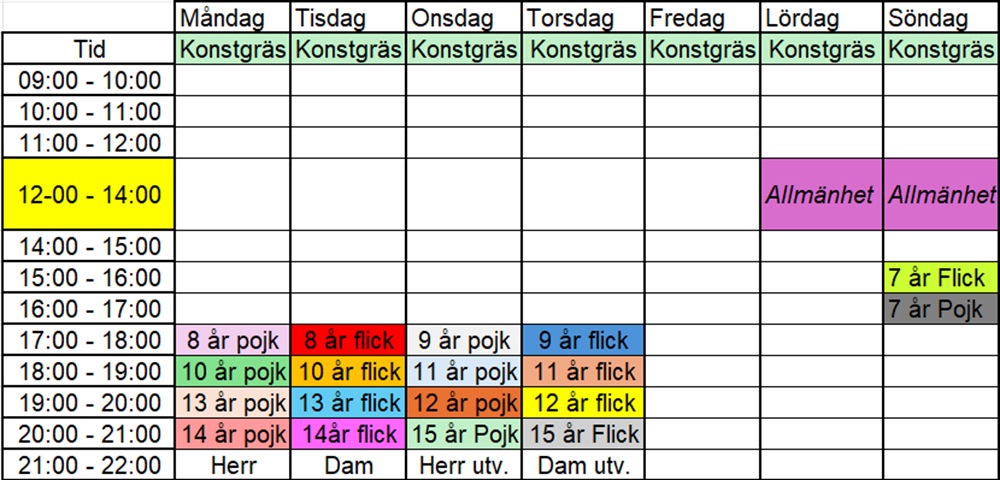Select the 7 år Flick cell
This screenshot has height=480, width=1000.
(x=941, y=277)
